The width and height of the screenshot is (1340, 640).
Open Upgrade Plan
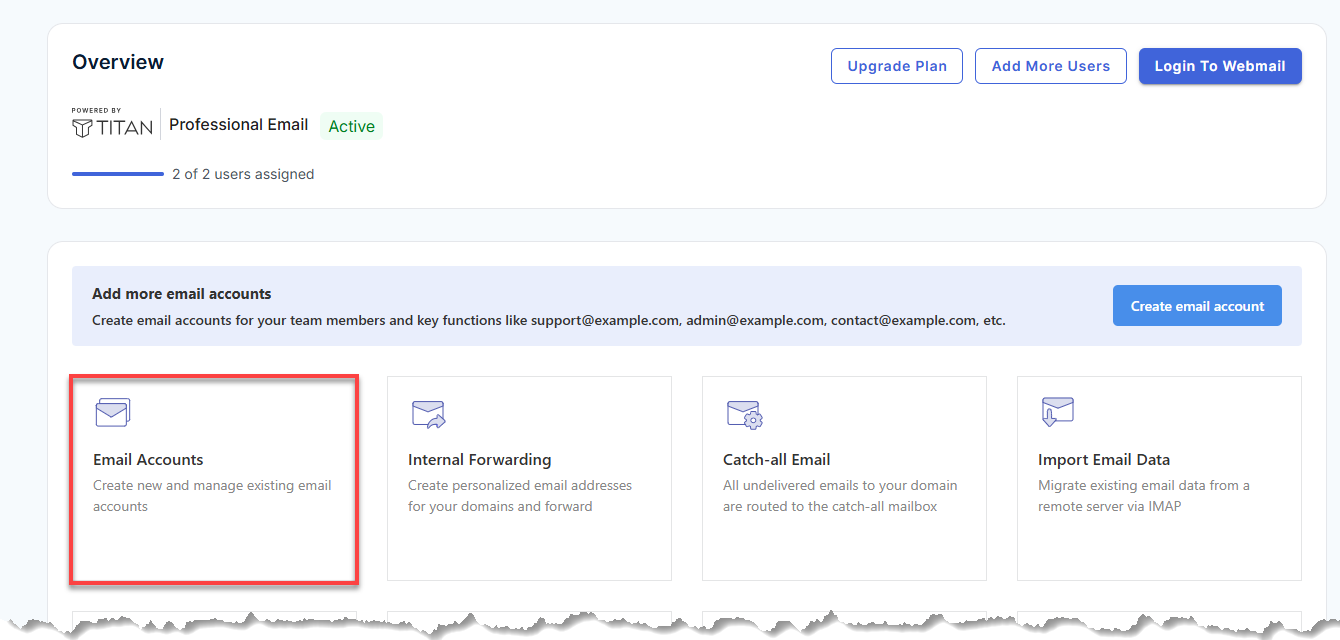click(897, 66)
